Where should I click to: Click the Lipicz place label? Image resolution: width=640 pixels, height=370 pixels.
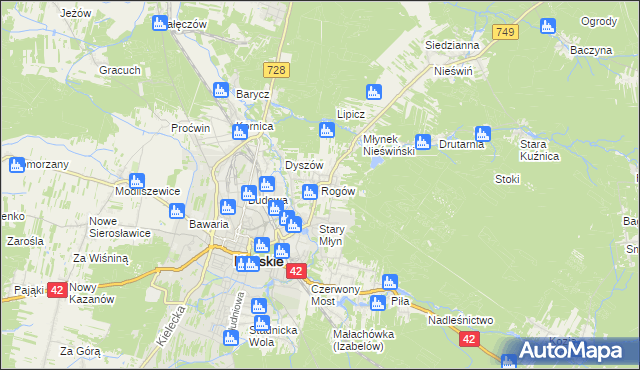[x=351, y=114]
